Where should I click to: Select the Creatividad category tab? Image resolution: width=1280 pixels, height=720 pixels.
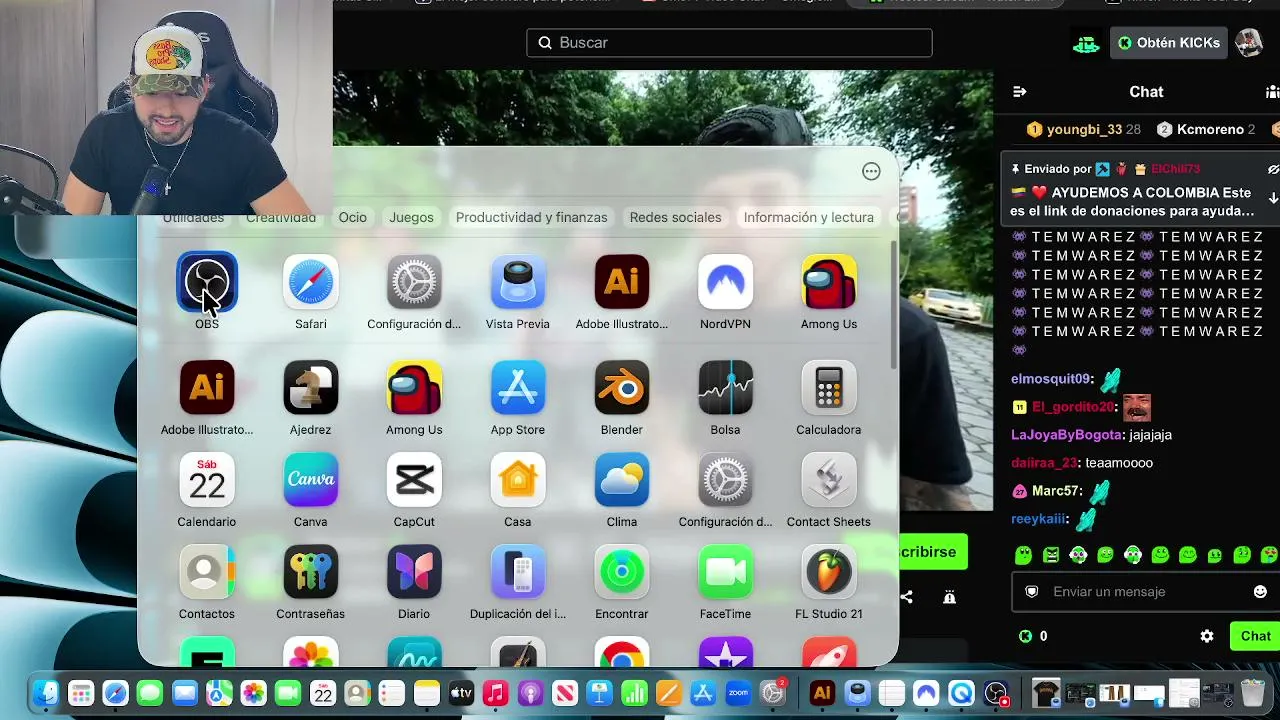click(x=281, y=217)
